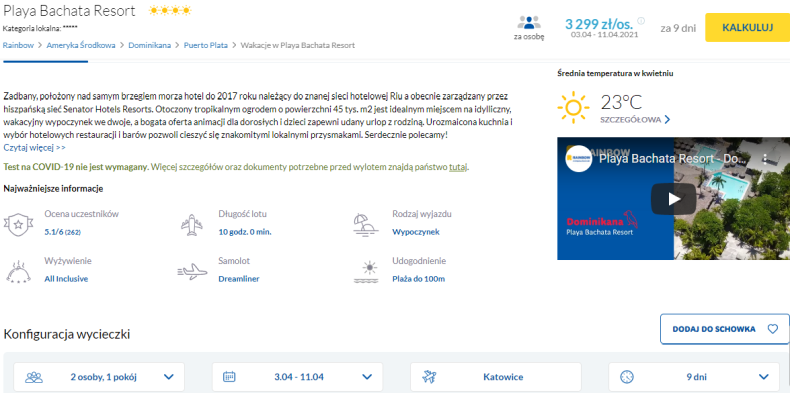Click the price info circle icon

point(641,21)
